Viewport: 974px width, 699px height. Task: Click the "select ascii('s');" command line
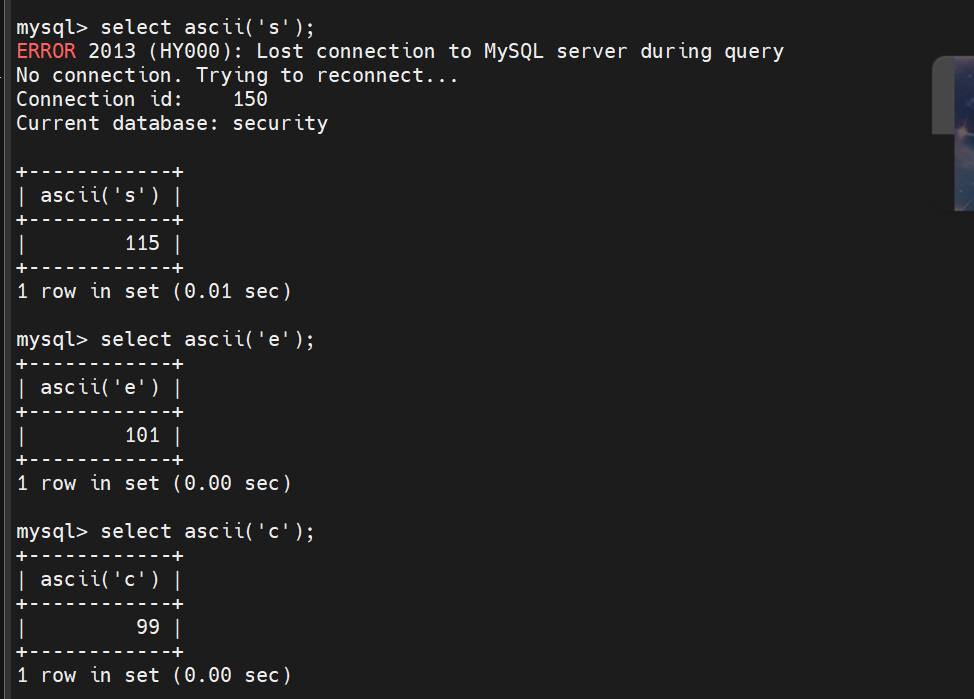(207, 28)
